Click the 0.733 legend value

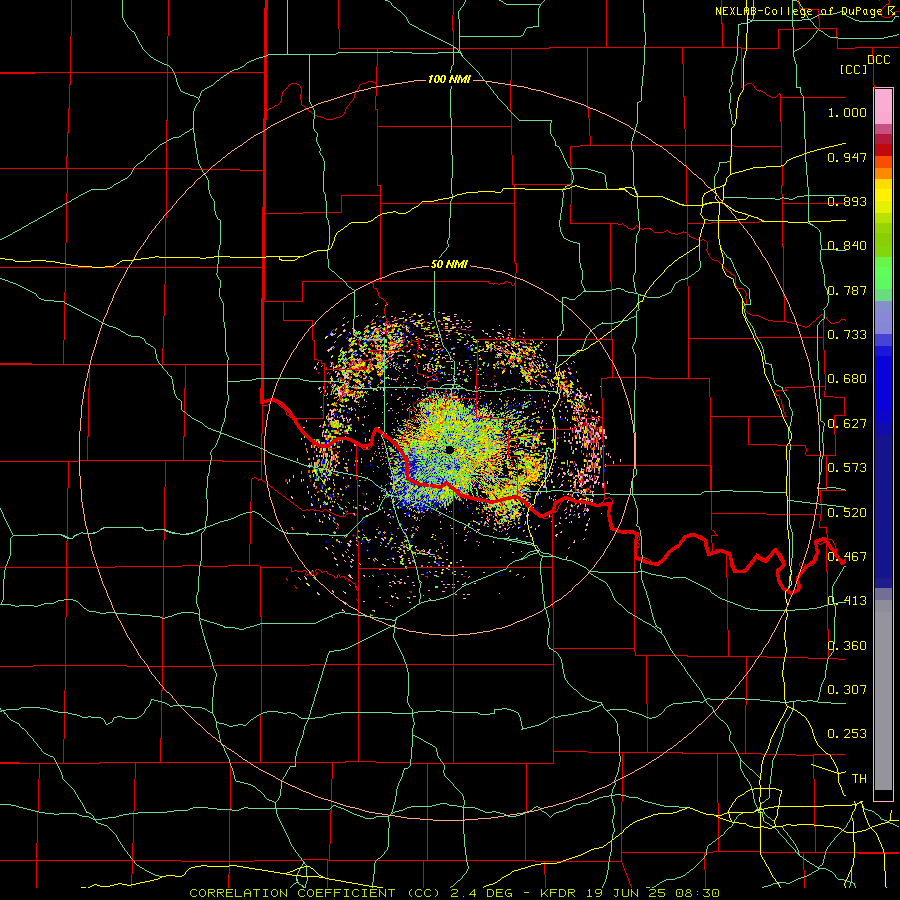(847, 335)
